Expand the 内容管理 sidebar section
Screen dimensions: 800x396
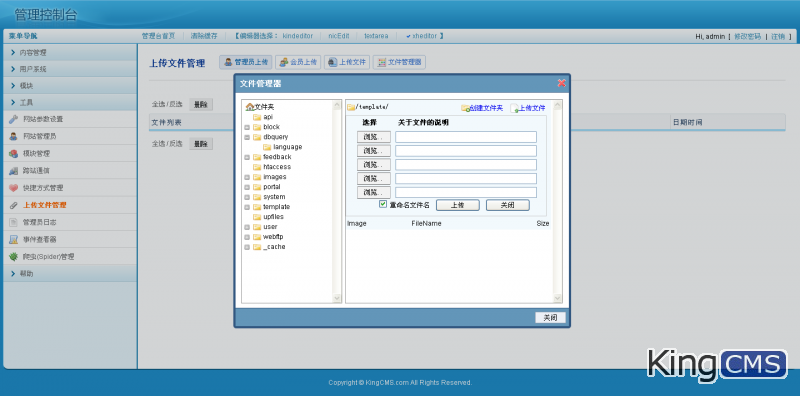(x=70, y=53)
